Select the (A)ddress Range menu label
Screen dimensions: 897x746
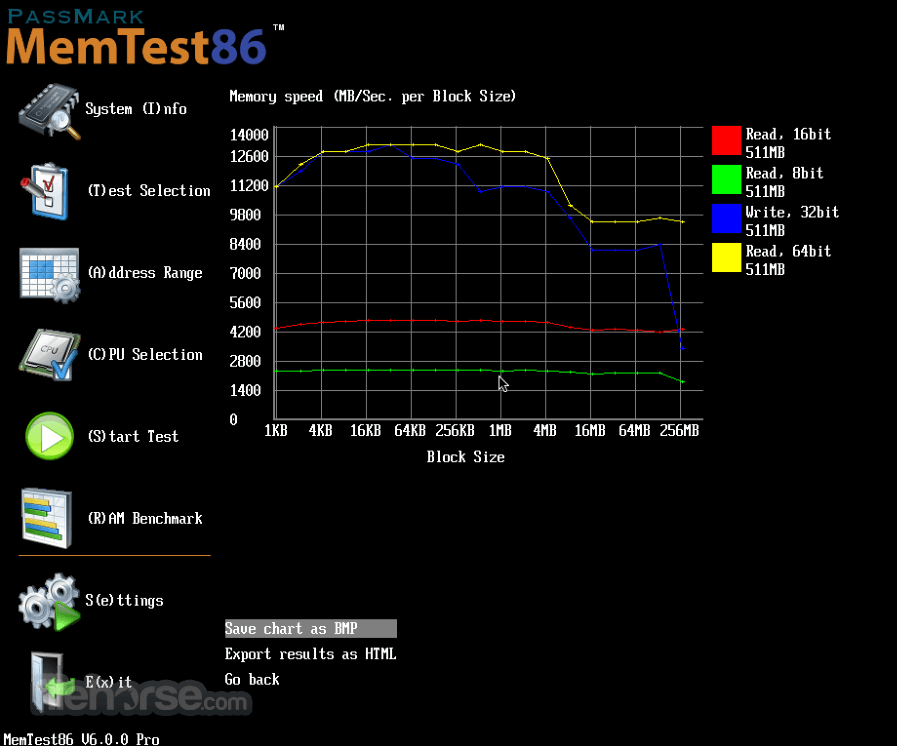coord(145,273)
